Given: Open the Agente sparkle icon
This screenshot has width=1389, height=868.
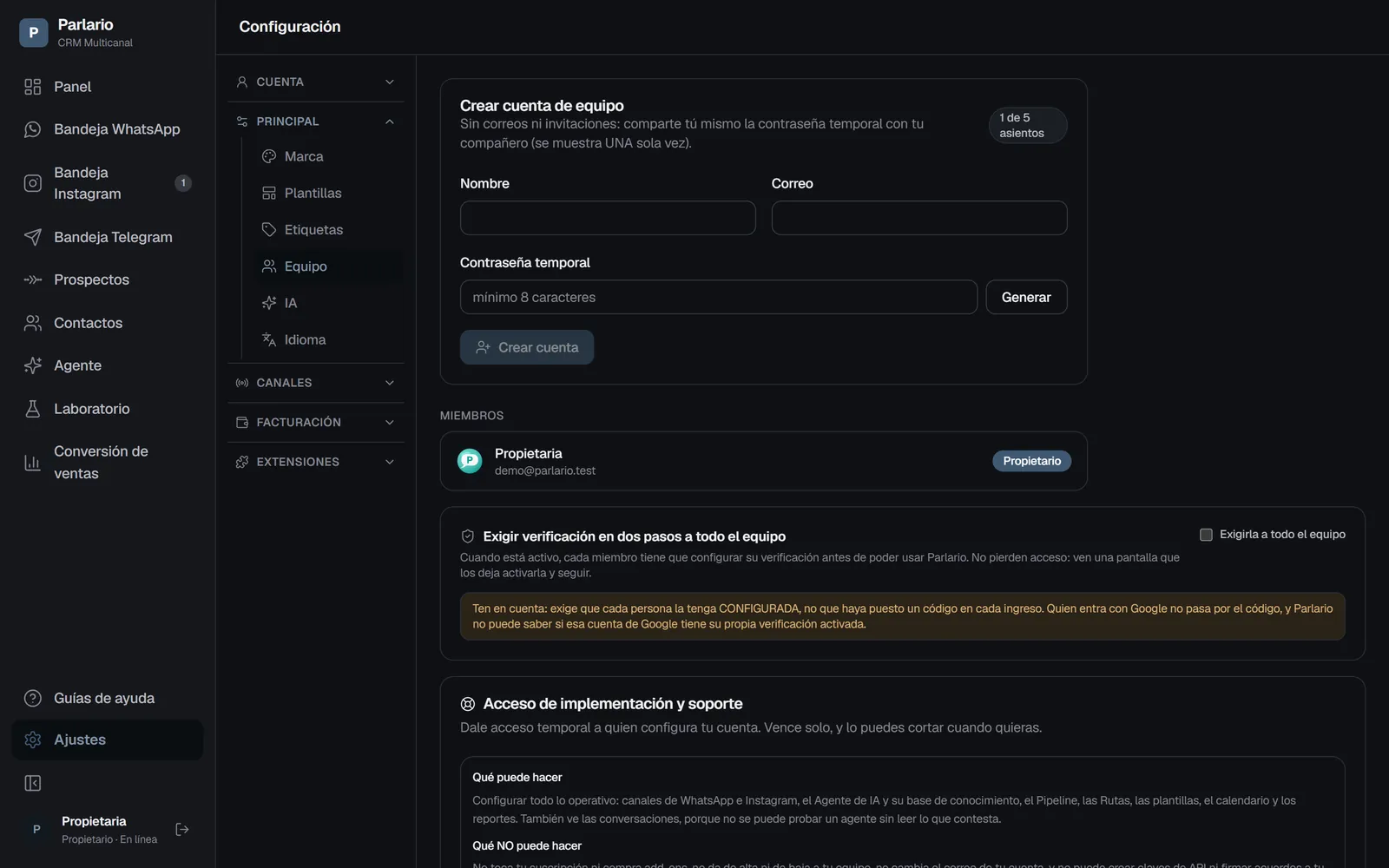Looking at the screenshot, I should click(32, 365).
